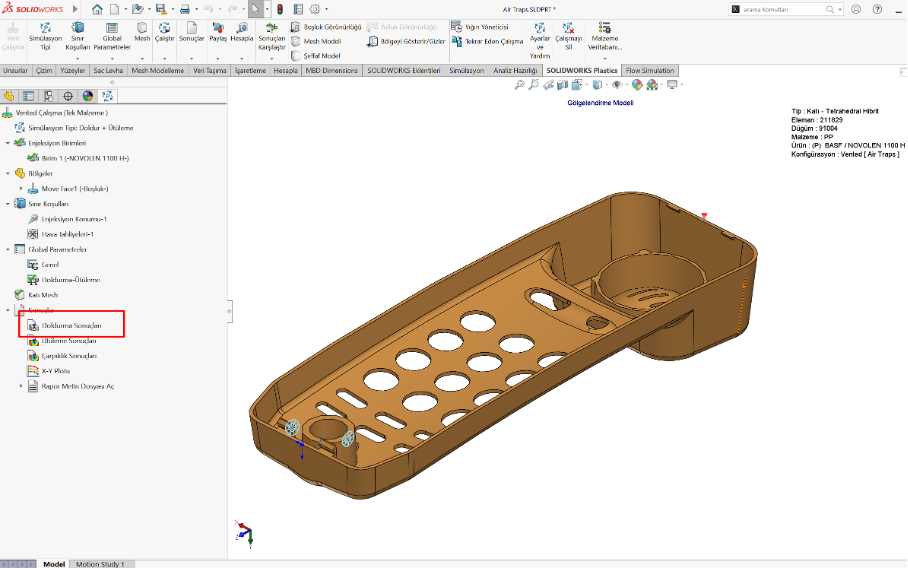
Task: Click Zoom to Fit icon in viewport toolbar
Action: point(519,85)
